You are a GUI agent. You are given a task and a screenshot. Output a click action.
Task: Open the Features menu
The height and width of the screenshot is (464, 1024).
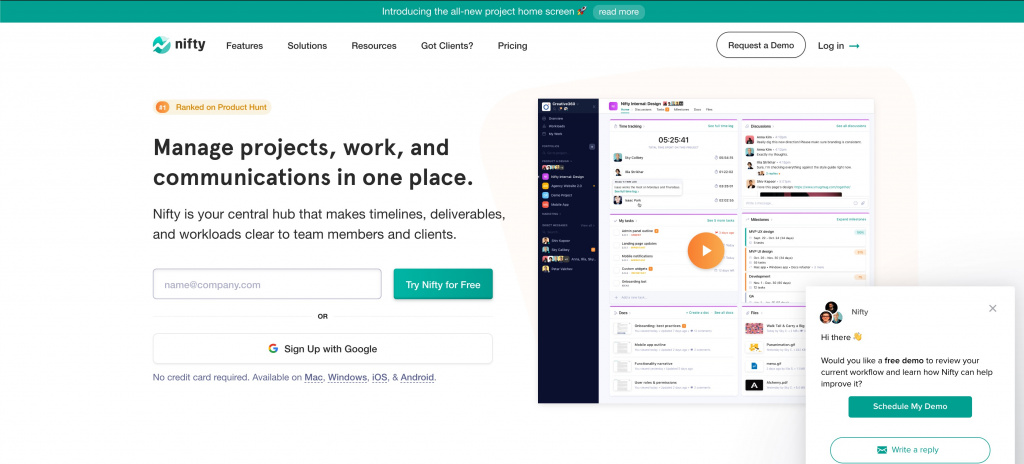tap(244, 46)
